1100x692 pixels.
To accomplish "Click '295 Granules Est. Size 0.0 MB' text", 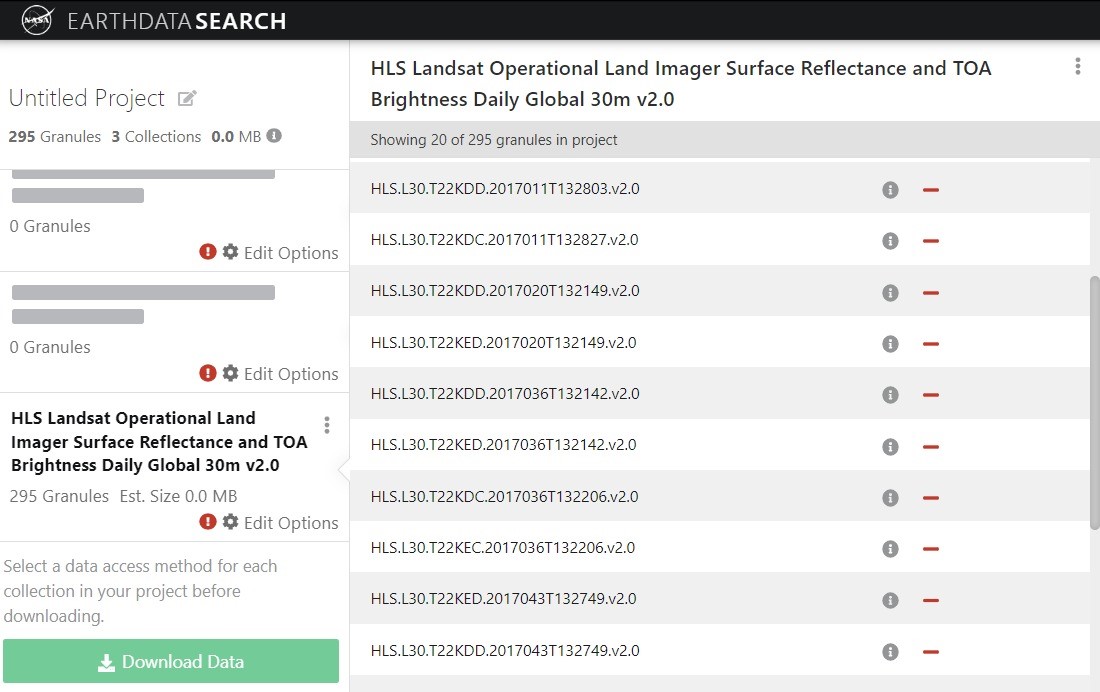I will pos(123,496).
